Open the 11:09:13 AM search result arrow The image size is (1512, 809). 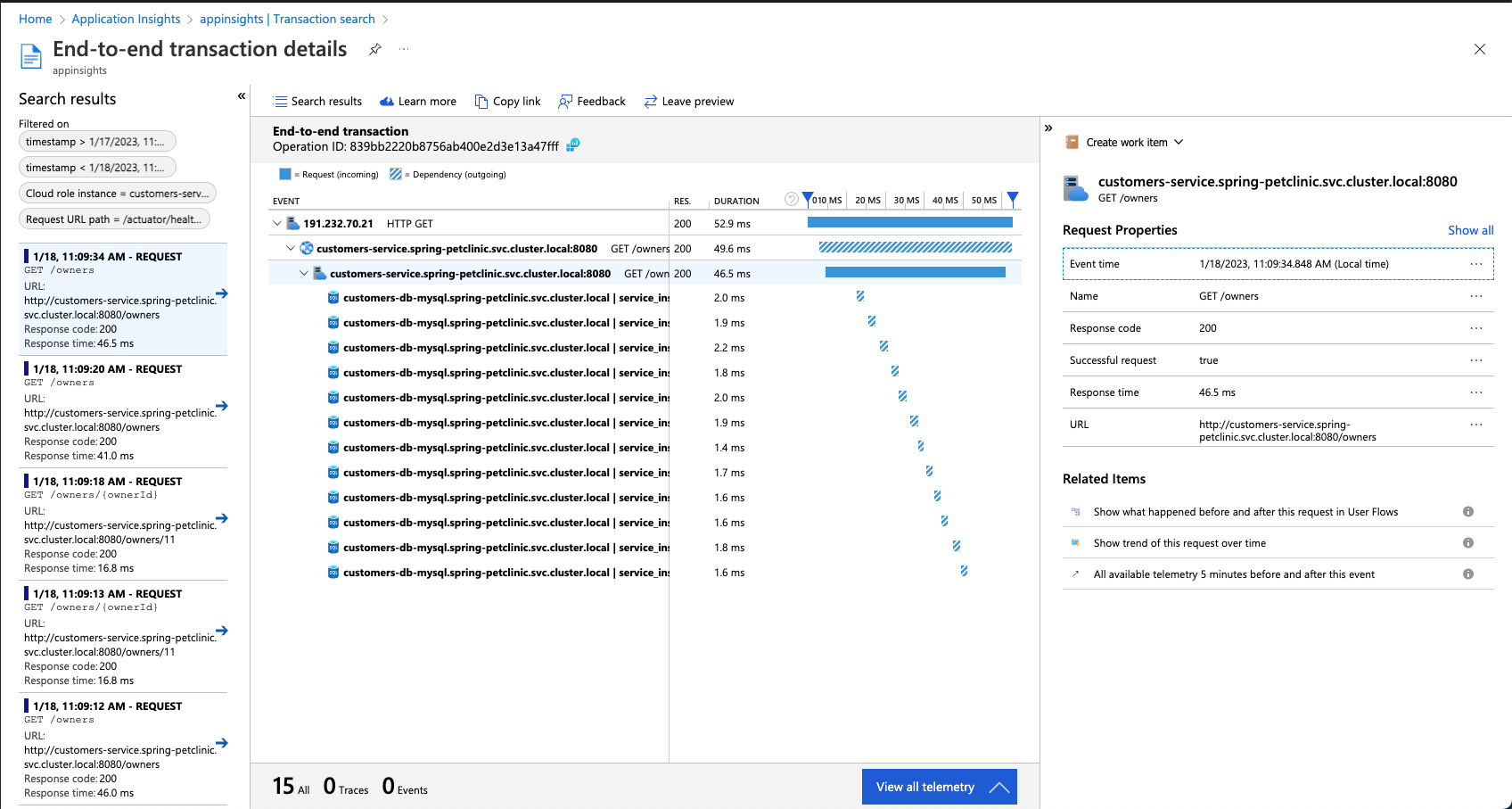tap(222, 631)
